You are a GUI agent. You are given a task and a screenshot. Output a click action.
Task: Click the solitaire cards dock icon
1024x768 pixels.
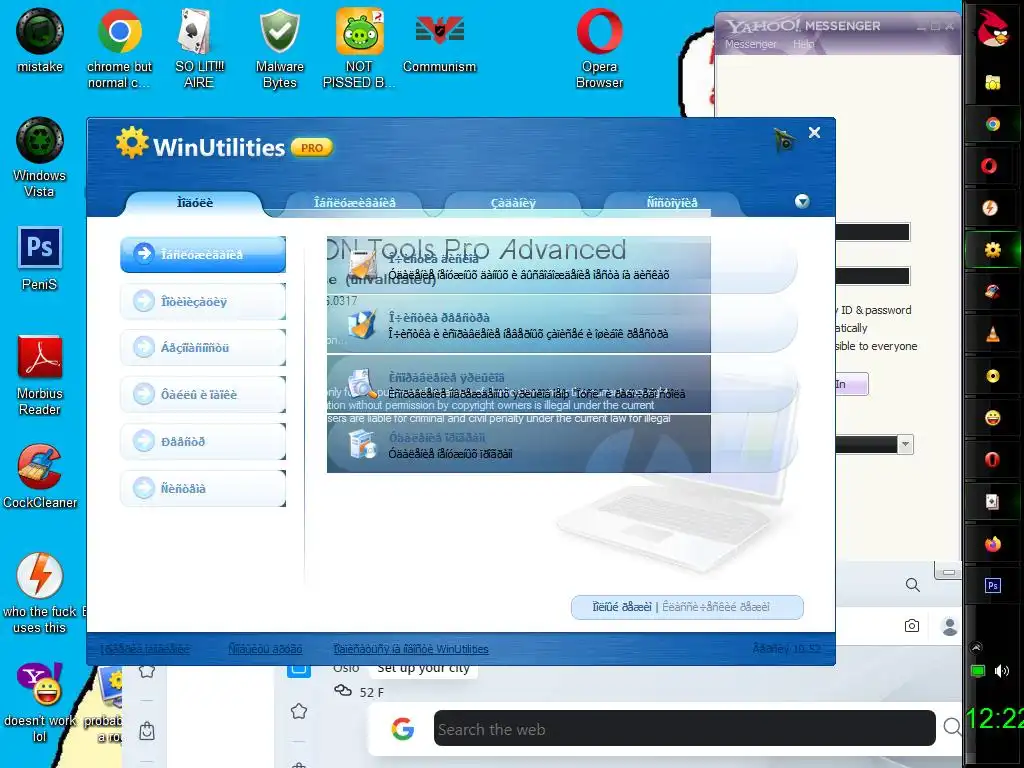tap(992, 502)
